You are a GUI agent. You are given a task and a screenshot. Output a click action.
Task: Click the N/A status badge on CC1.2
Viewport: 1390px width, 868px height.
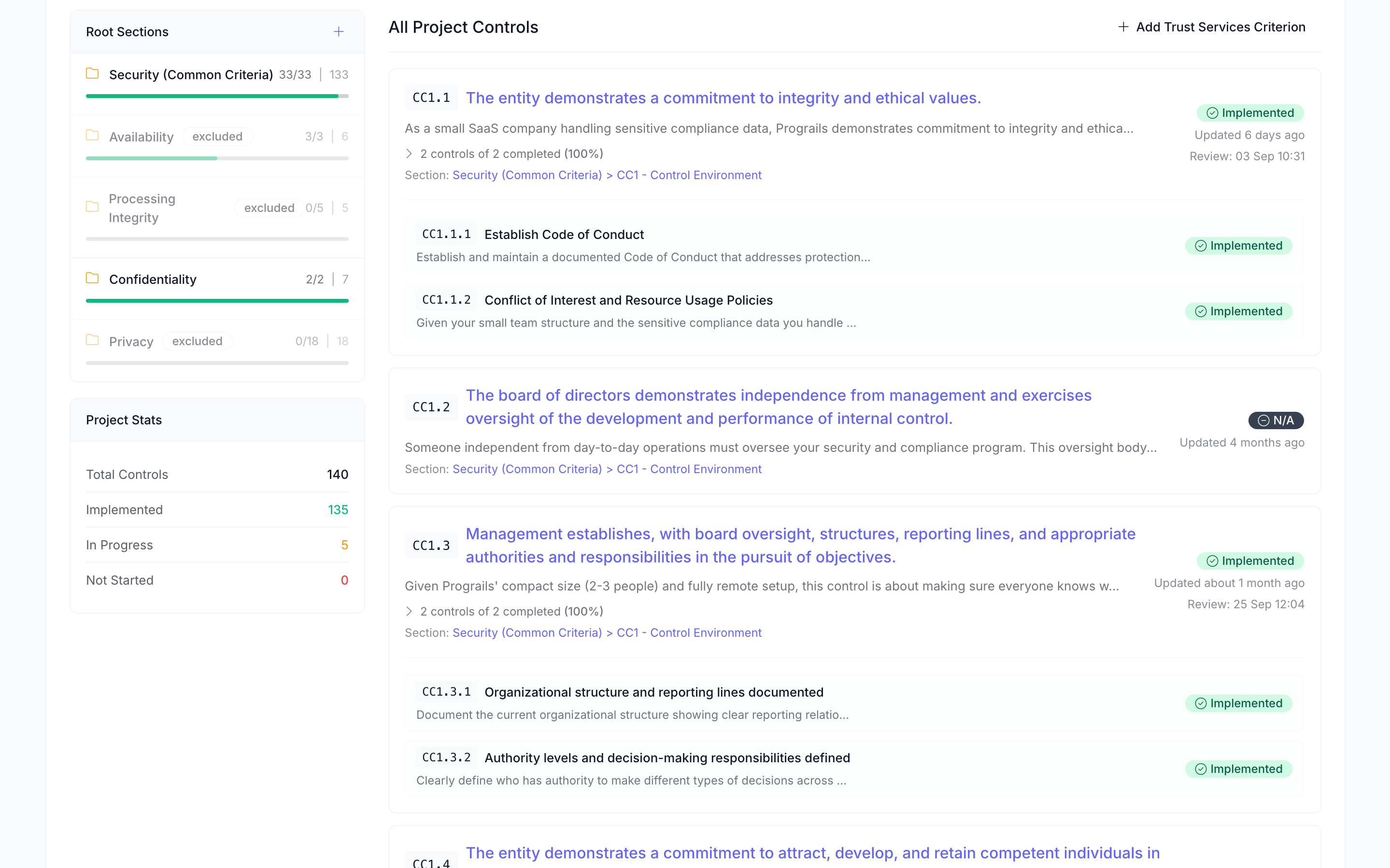1276,420
